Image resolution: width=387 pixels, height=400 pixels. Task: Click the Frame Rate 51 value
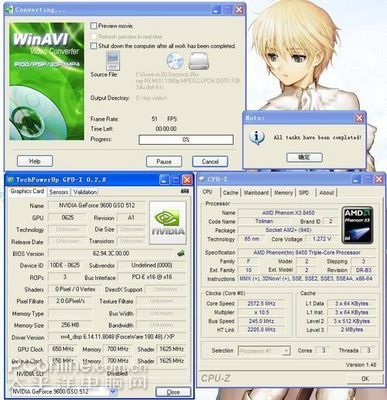[x=154, y=119]
